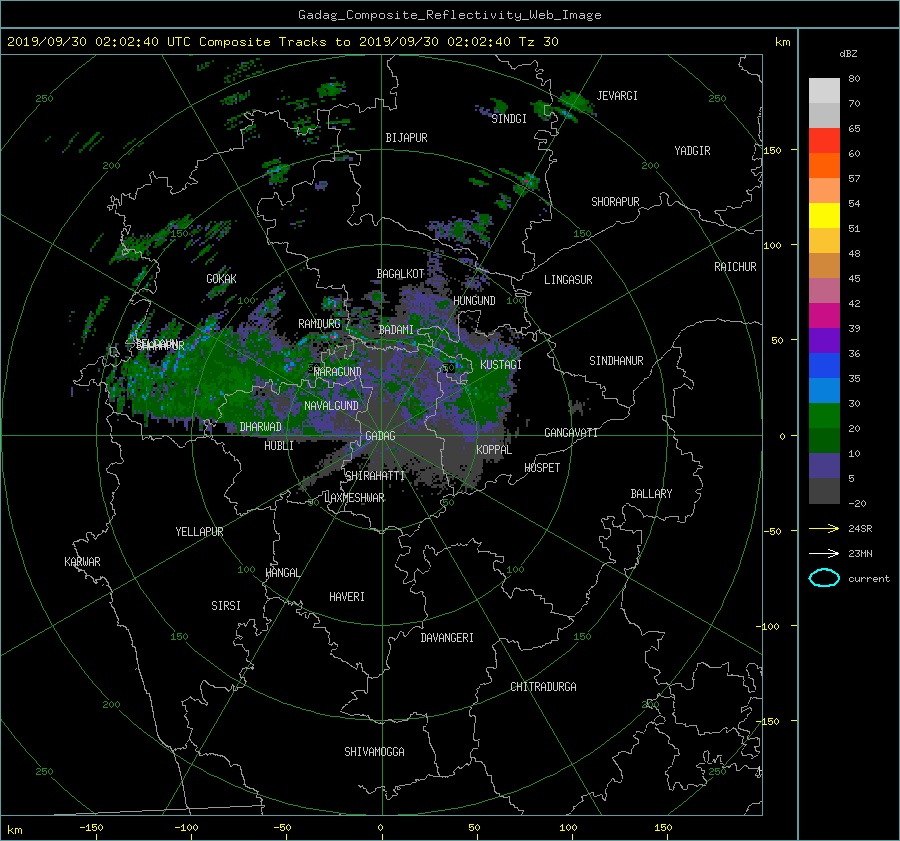Click the BALLARY city label
Image resolution: width=900 pixels, height=841 pixels.
coord(651,494)
